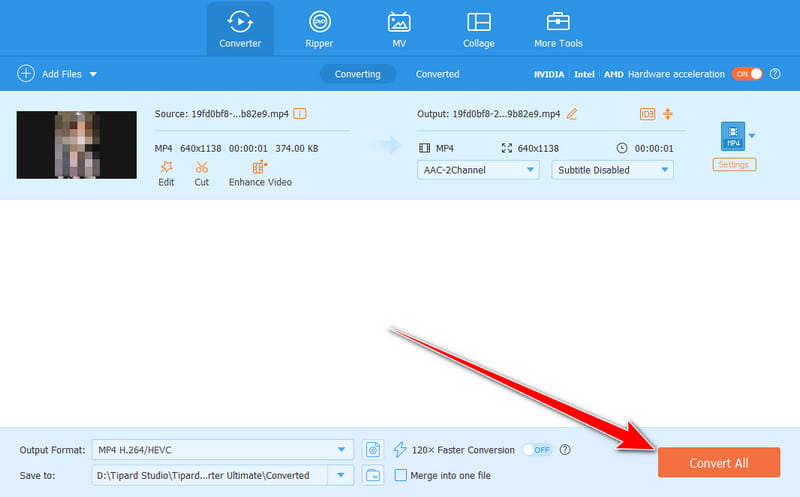Check the Merge into one file box

pos(401,475)
